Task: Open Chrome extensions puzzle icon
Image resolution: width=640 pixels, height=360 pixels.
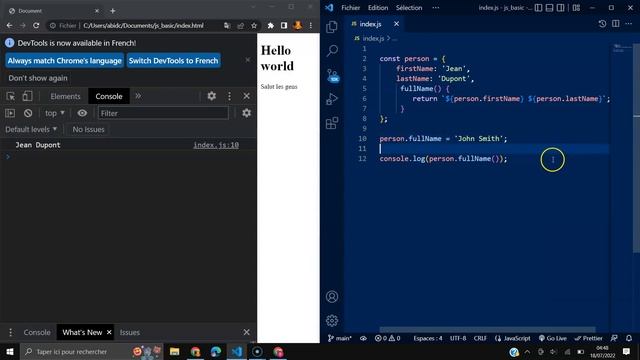Action: pos(271,25)
